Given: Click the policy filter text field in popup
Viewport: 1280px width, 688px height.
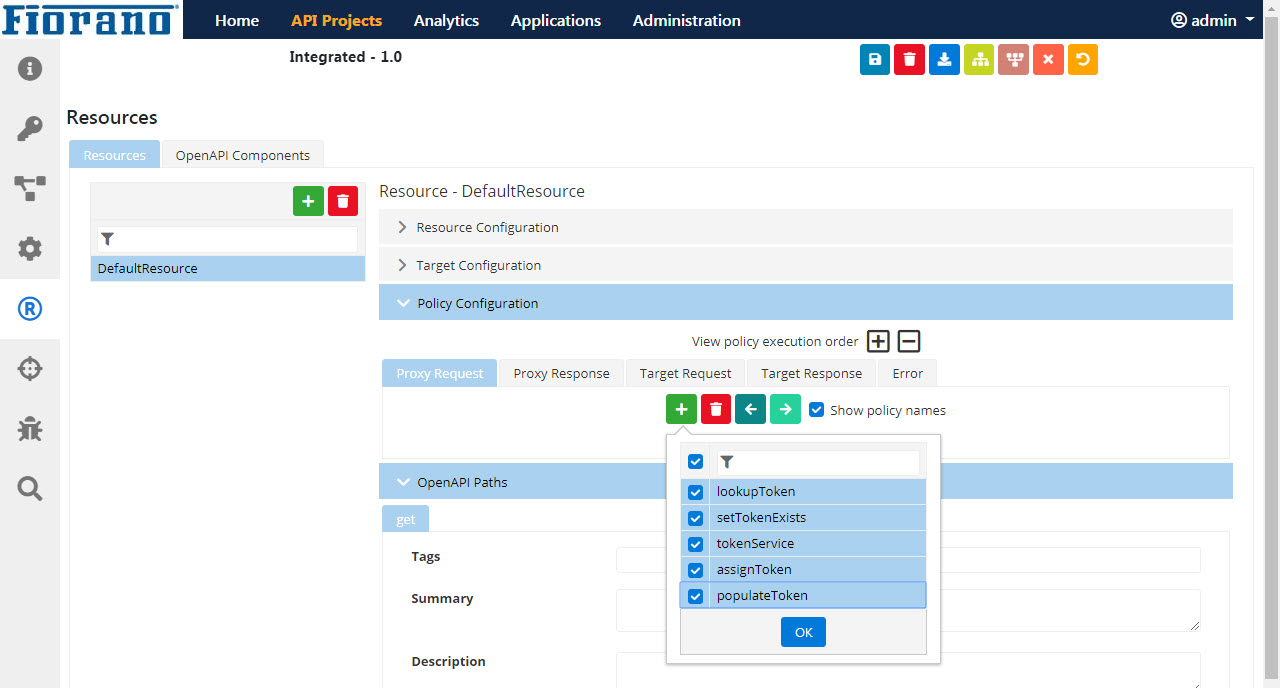Looking at the screenshot, I should [x=818, y=462].
